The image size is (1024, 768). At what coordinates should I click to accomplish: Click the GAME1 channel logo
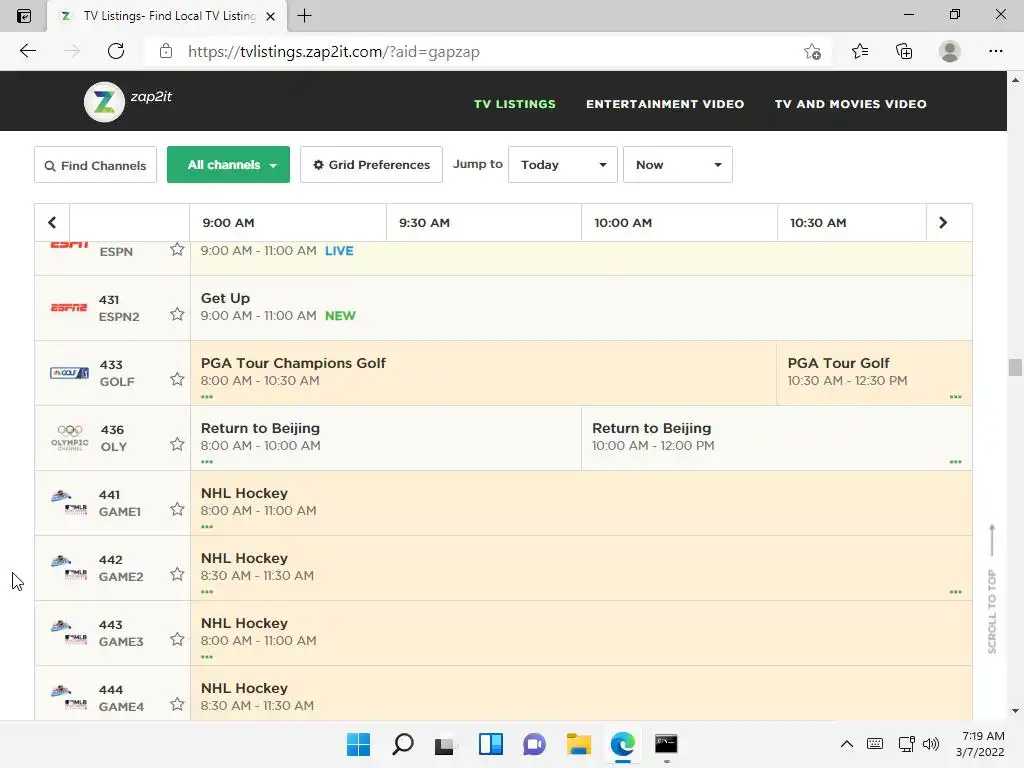pos(69,503)
